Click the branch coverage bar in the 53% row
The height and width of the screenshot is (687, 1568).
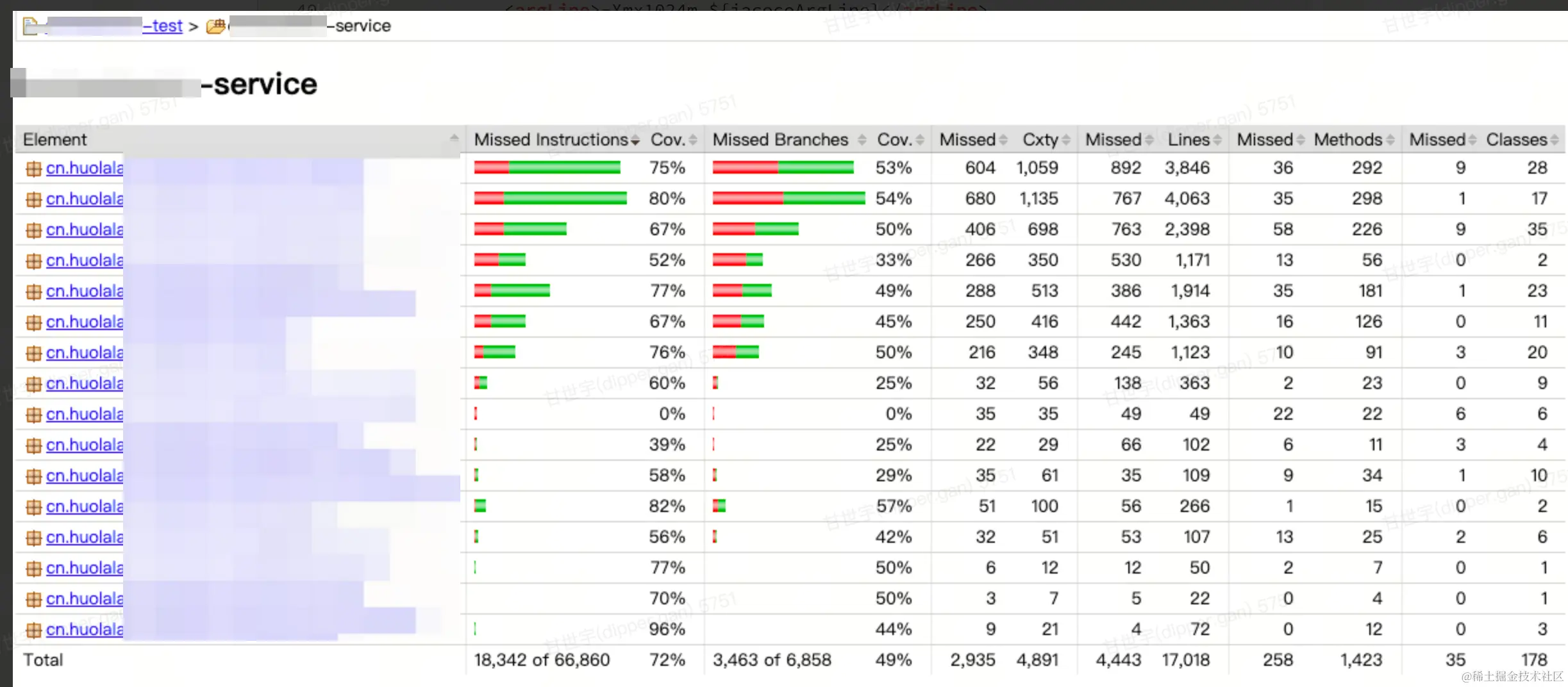[783, 168]
